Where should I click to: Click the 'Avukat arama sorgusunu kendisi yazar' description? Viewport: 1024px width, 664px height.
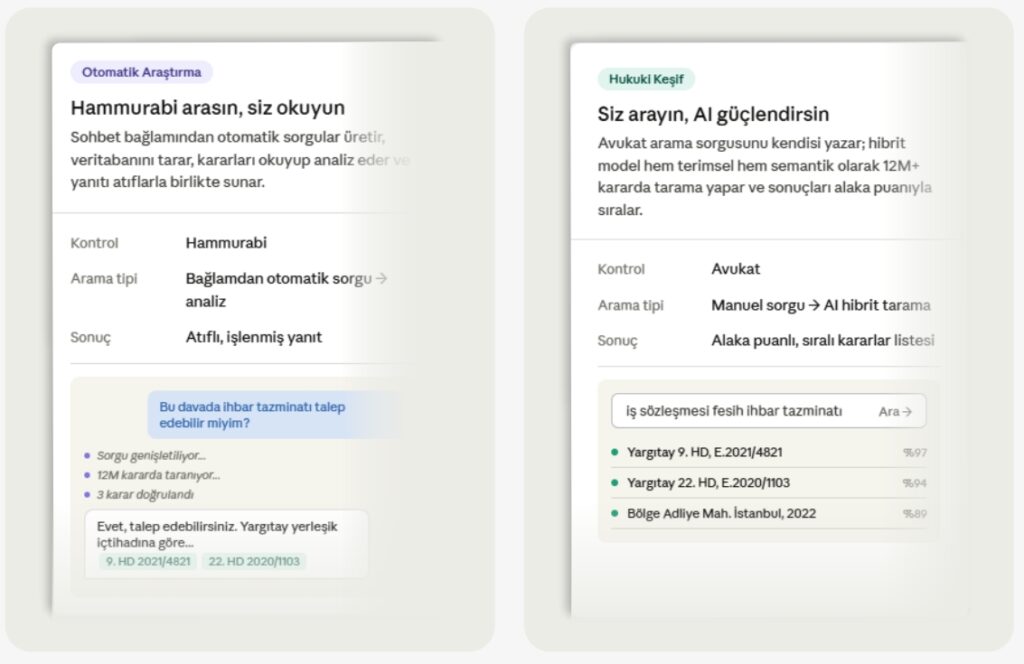764,176
